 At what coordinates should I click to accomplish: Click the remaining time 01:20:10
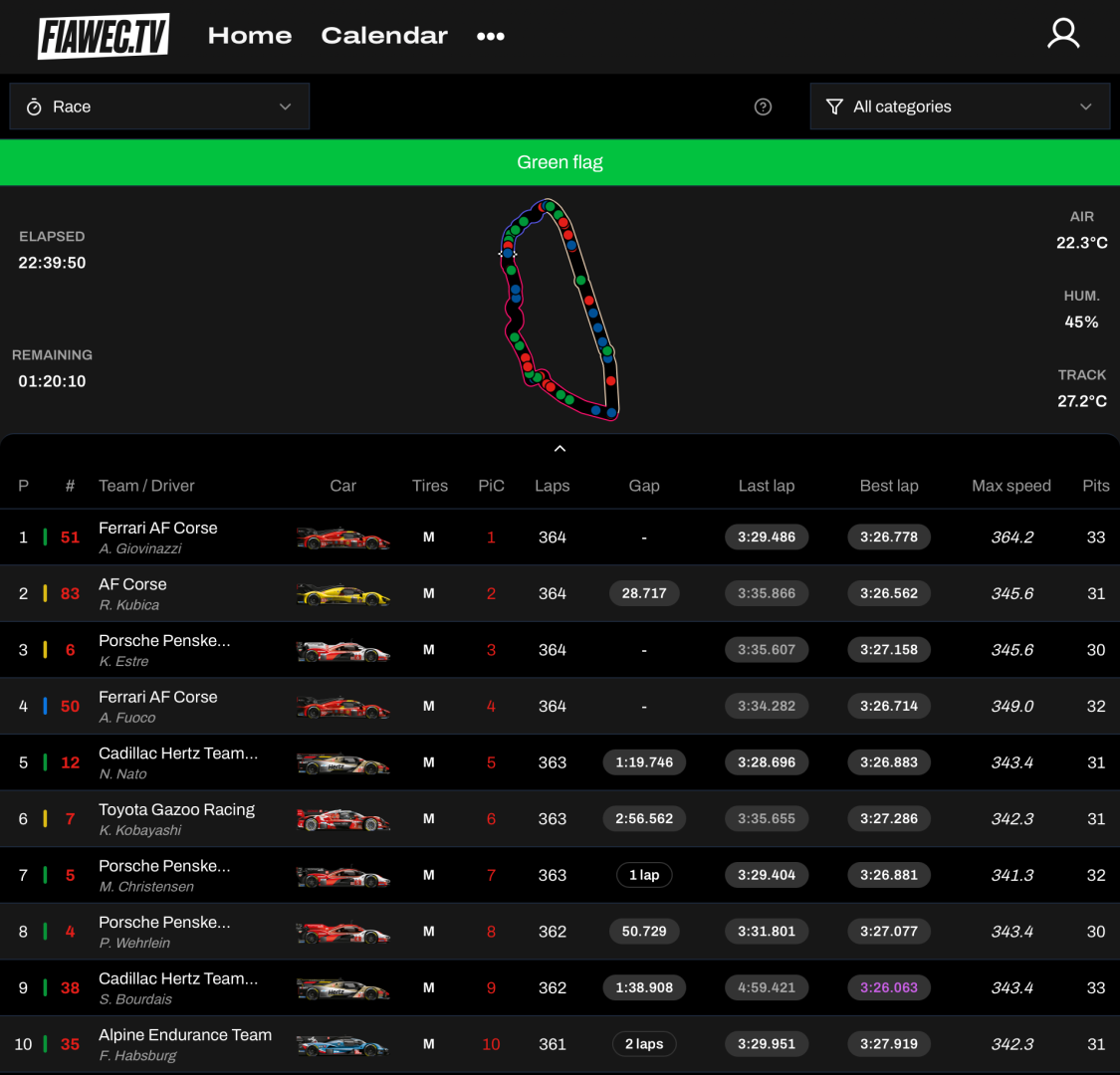point(52,381)
